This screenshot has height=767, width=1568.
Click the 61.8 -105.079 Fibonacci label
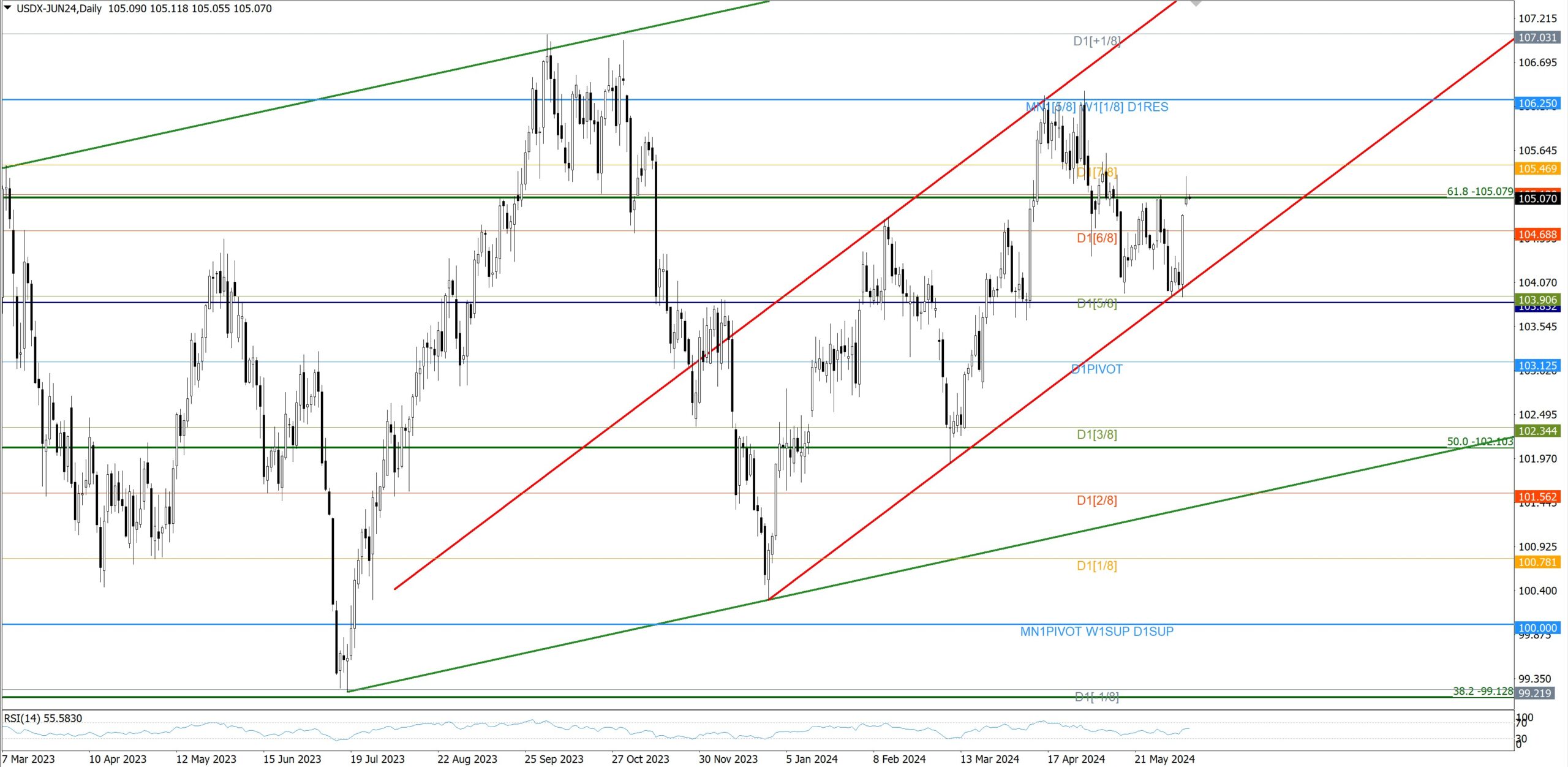(1479, 191)
